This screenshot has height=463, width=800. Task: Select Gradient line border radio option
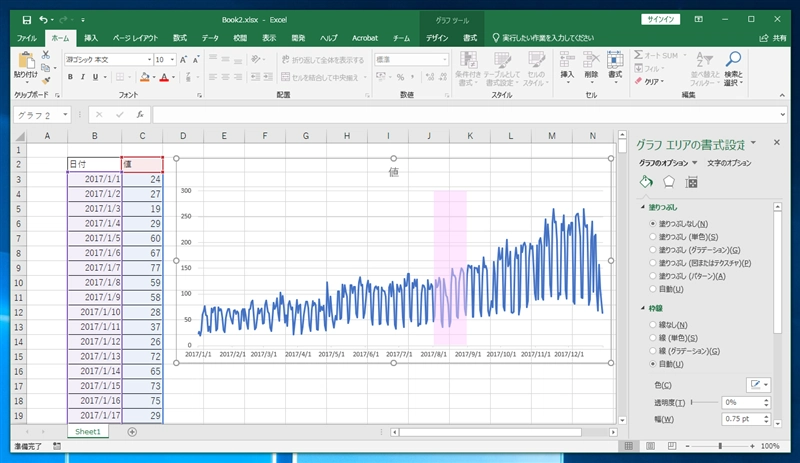653,351
